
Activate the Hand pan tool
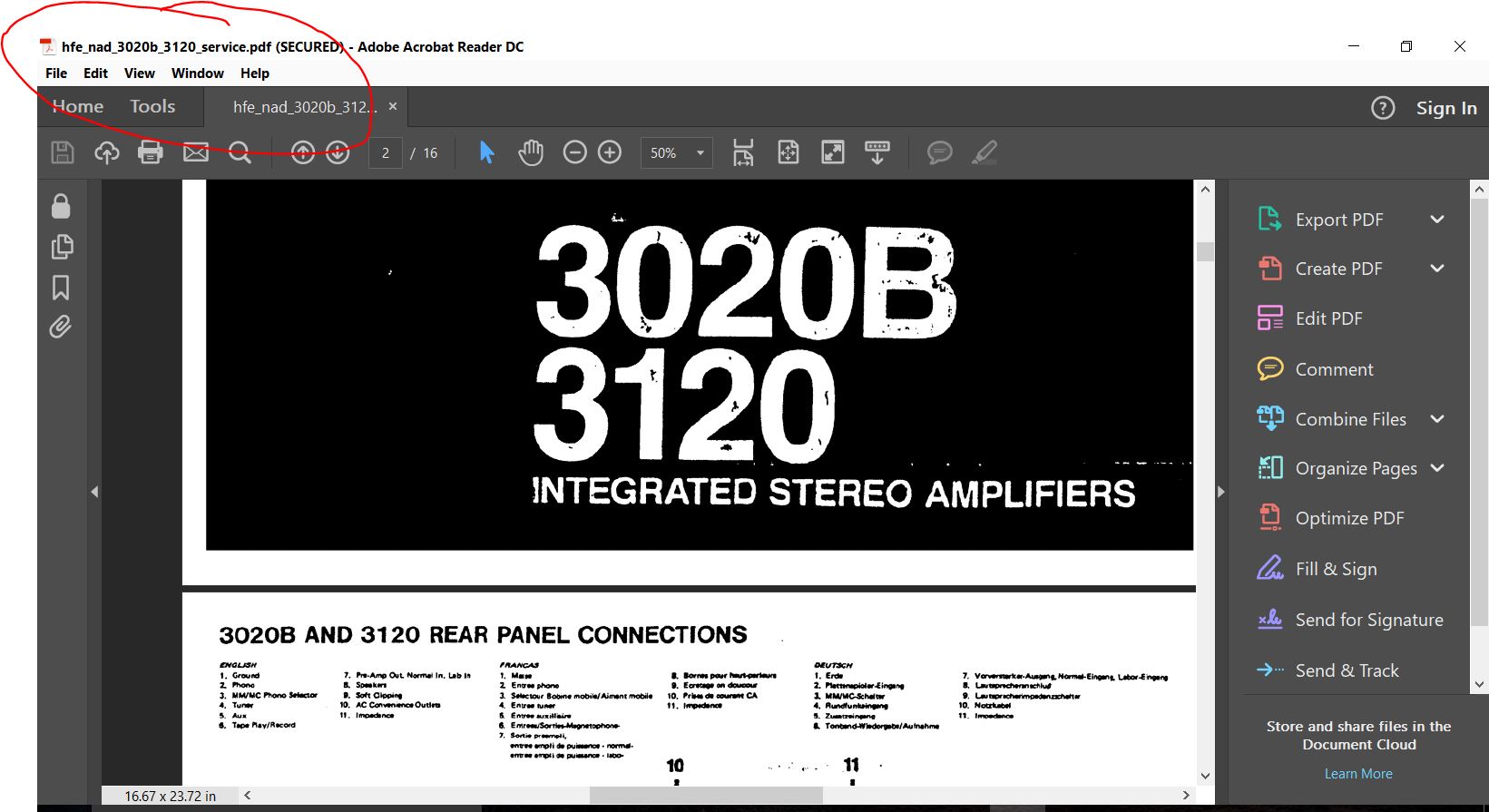click(530, 152)
